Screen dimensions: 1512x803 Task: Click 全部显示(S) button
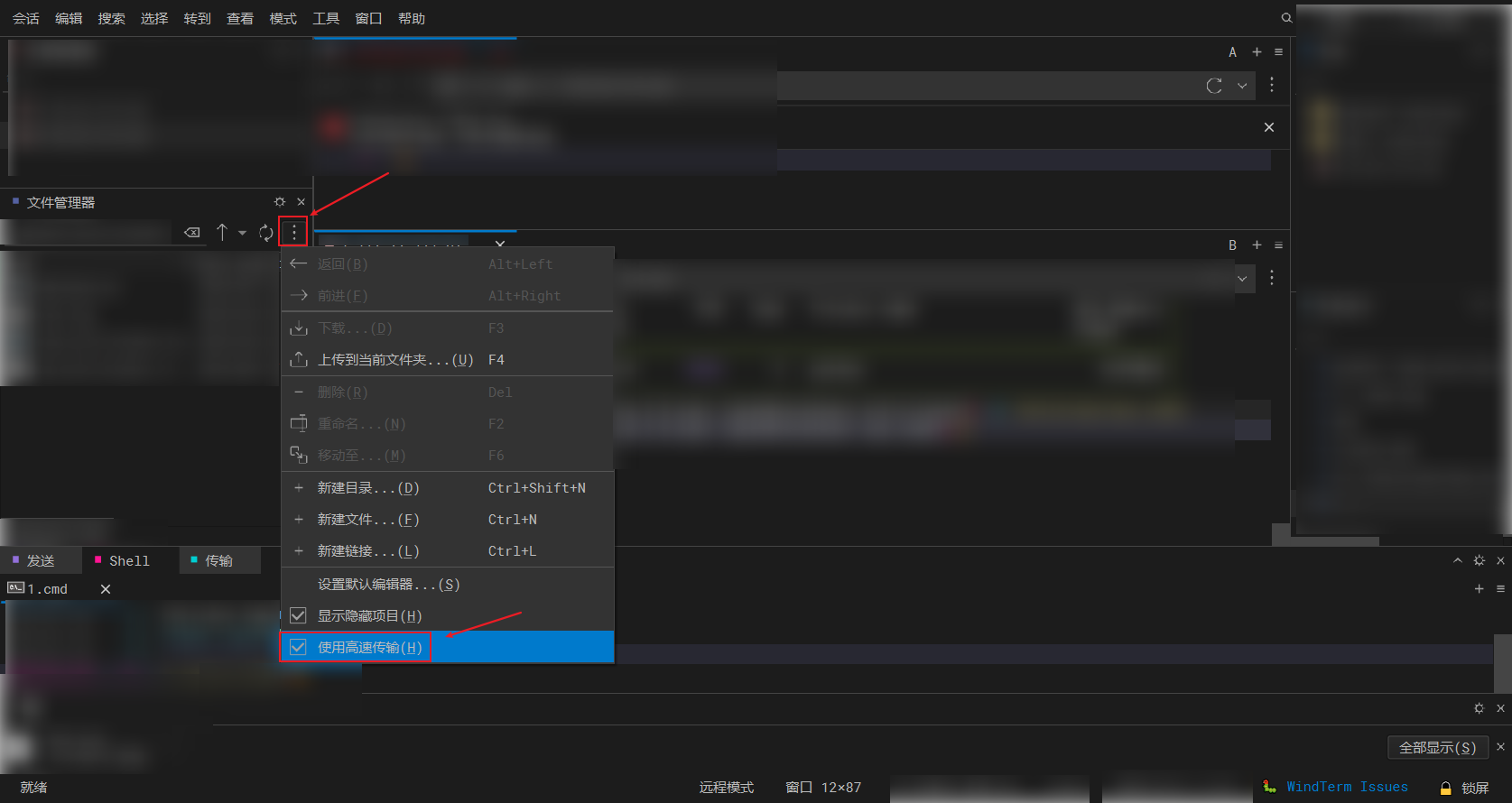point(1438,747)
